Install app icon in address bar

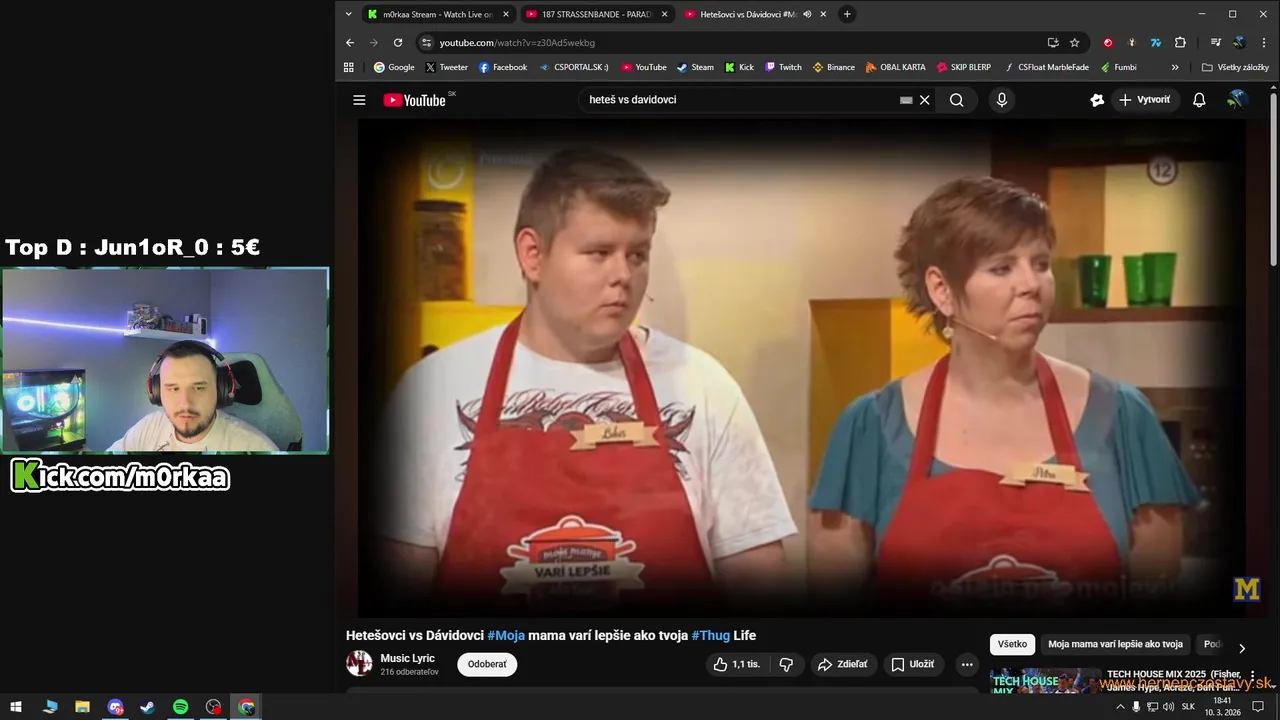pos(1053,43)
